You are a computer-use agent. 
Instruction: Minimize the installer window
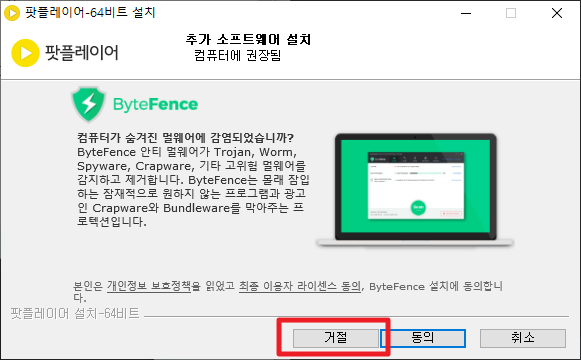point(466,13)
